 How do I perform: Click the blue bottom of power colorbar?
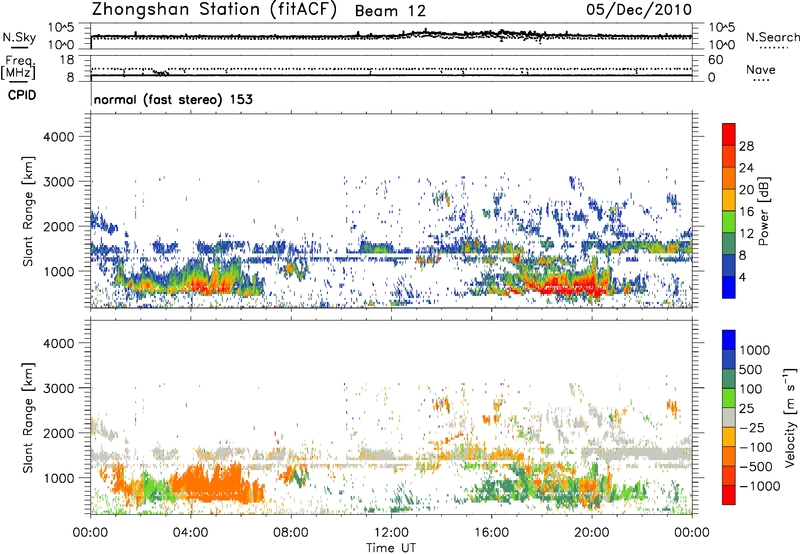(729, 287)
